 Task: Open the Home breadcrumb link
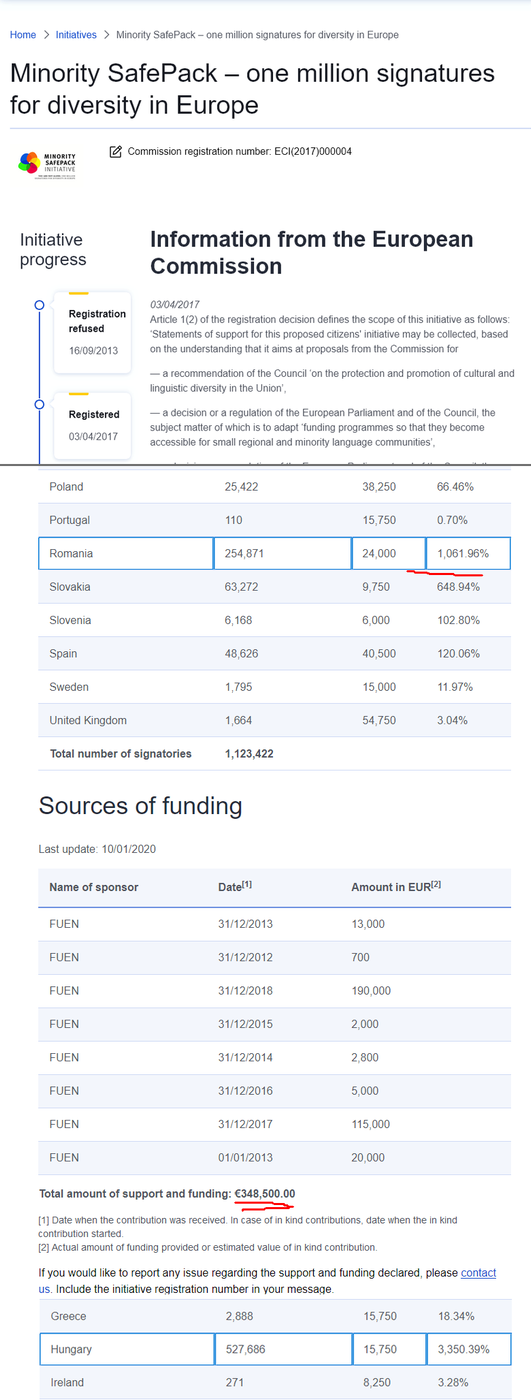[x=23, y=35]
